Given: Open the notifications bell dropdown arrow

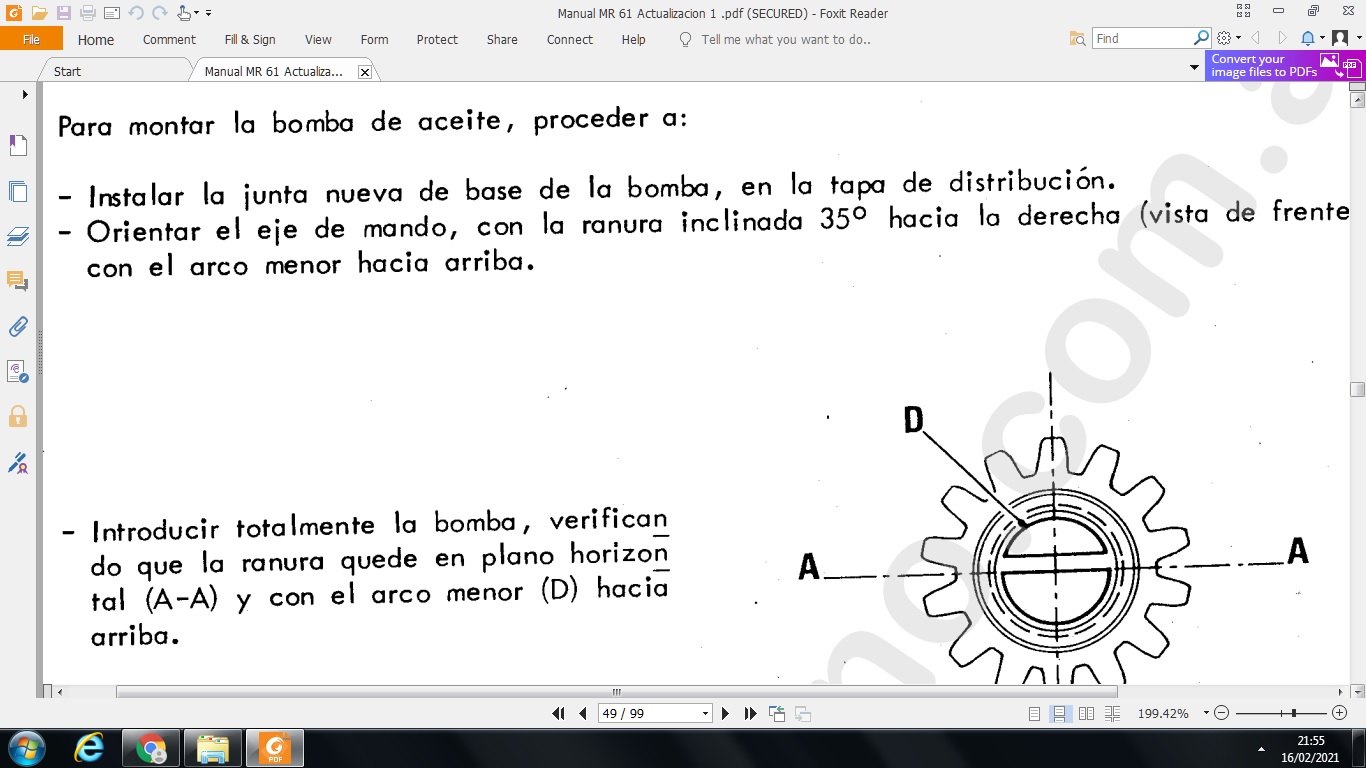Looking at the screenshot, I should click(1322, 38).
